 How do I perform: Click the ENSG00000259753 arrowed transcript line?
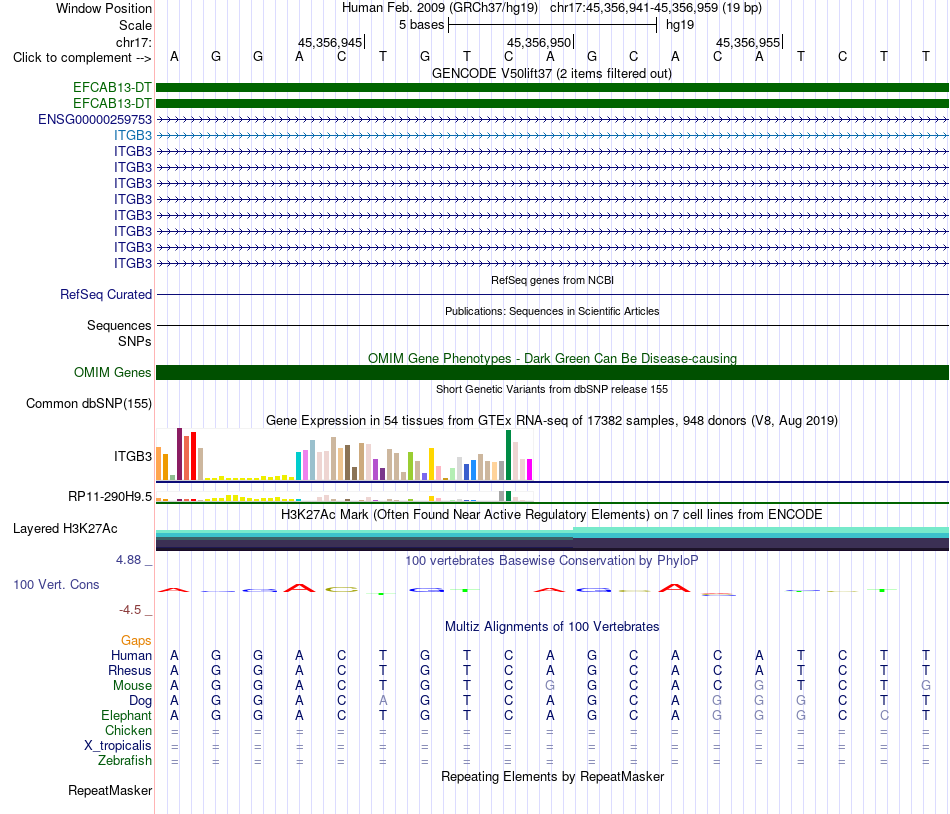pos(552,119)
